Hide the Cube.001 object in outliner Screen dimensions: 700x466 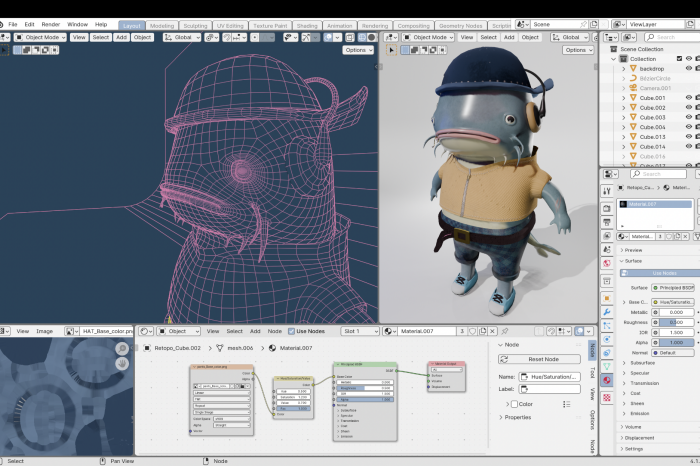coord(688,97)
